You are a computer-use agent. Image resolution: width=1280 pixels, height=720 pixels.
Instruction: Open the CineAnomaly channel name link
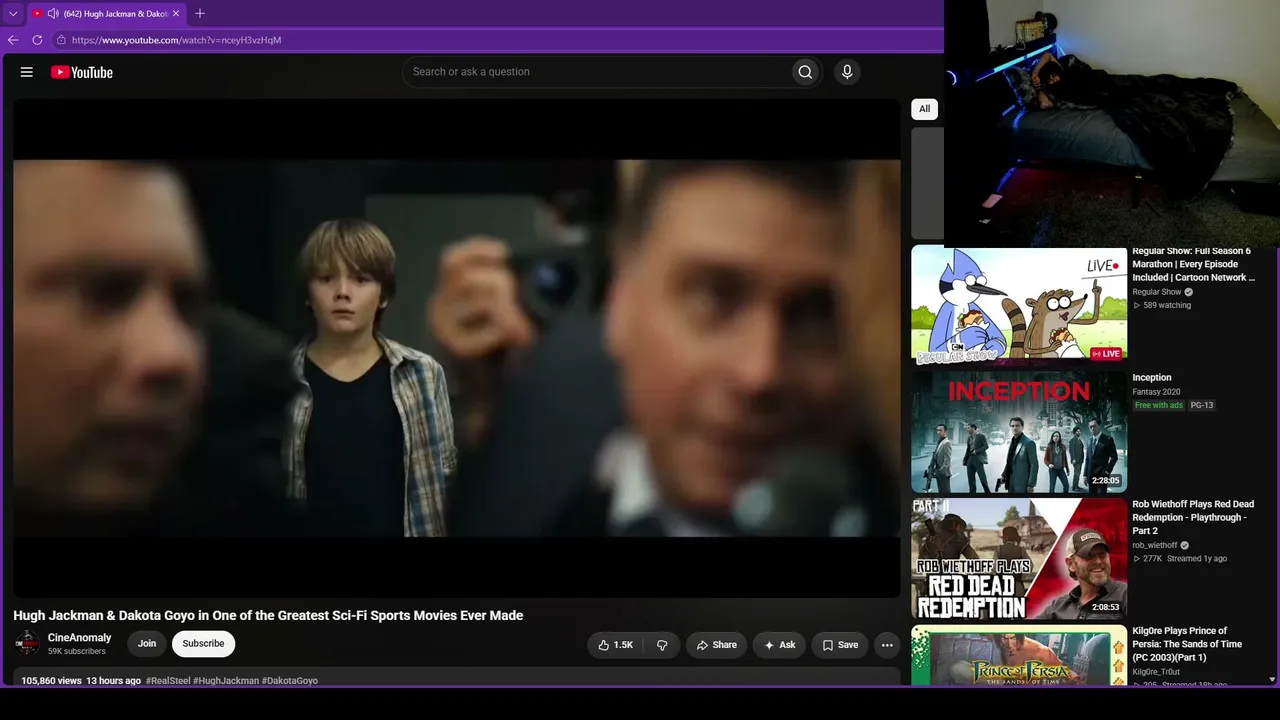(x=80, y=638)
